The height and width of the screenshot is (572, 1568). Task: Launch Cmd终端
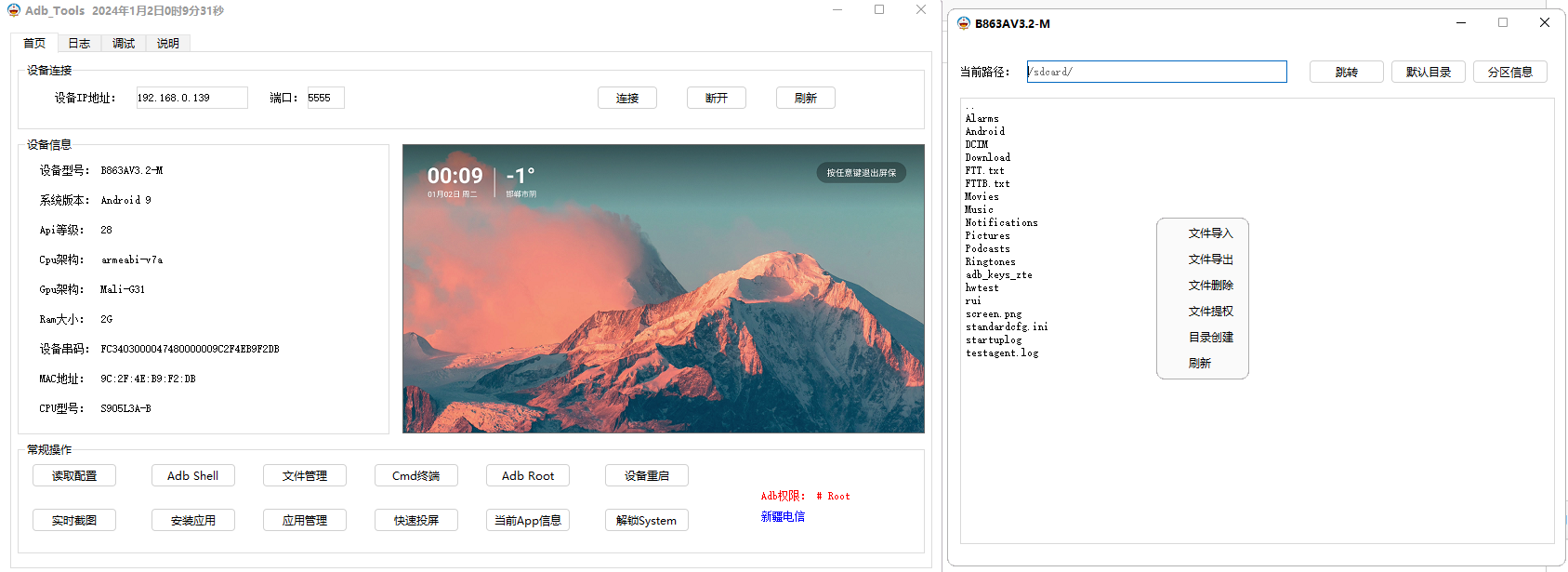point(416,475)
